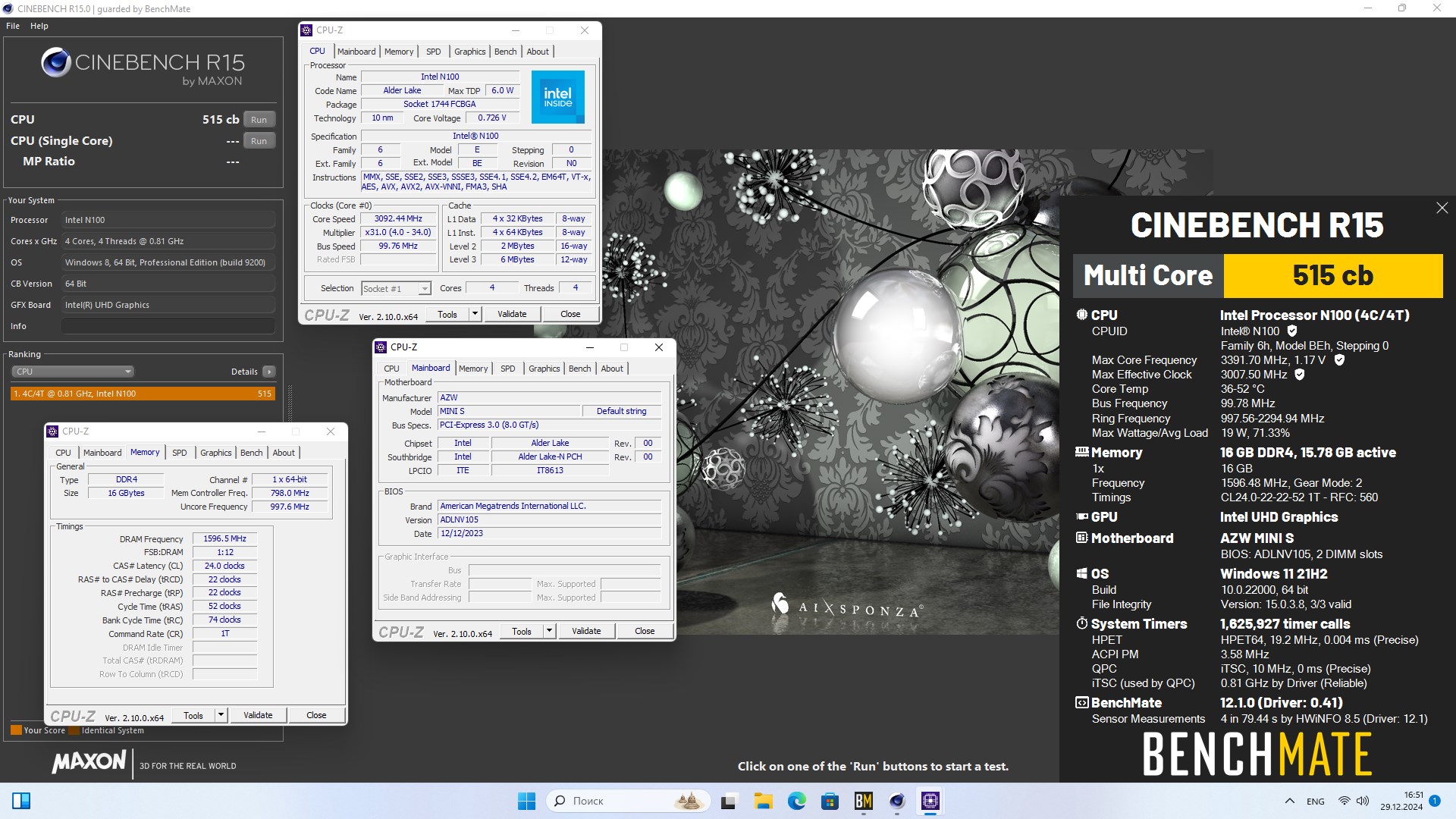Image resolution: width=1456 pixels, height=819 pixels.
Task: Click the Info input field
Action: 168,326
